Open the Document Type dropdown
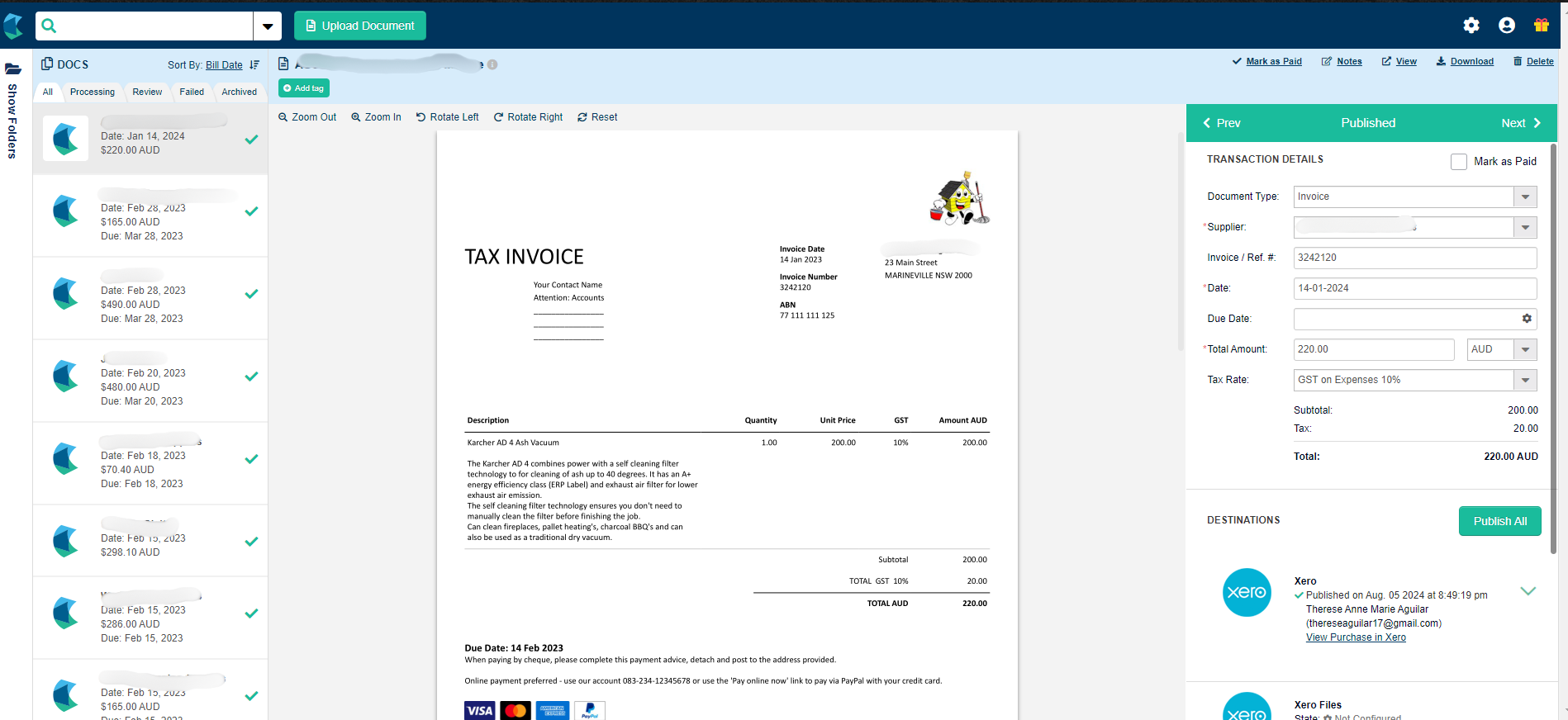This screenshot has height=720, width=1568. (x=1414, y=197)
